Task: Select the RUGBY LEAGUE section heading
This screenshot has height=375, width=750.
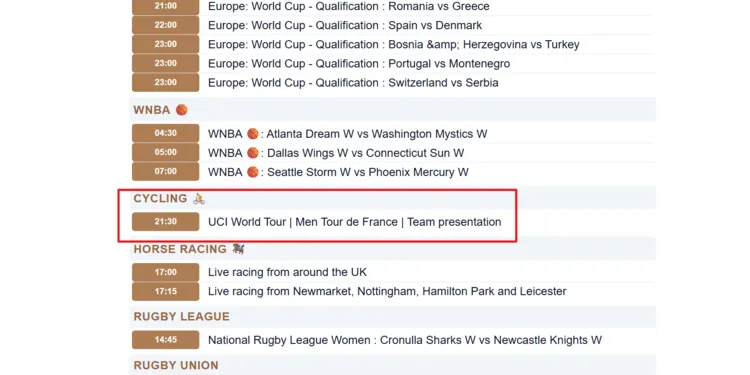Action: tap(182, 317)
